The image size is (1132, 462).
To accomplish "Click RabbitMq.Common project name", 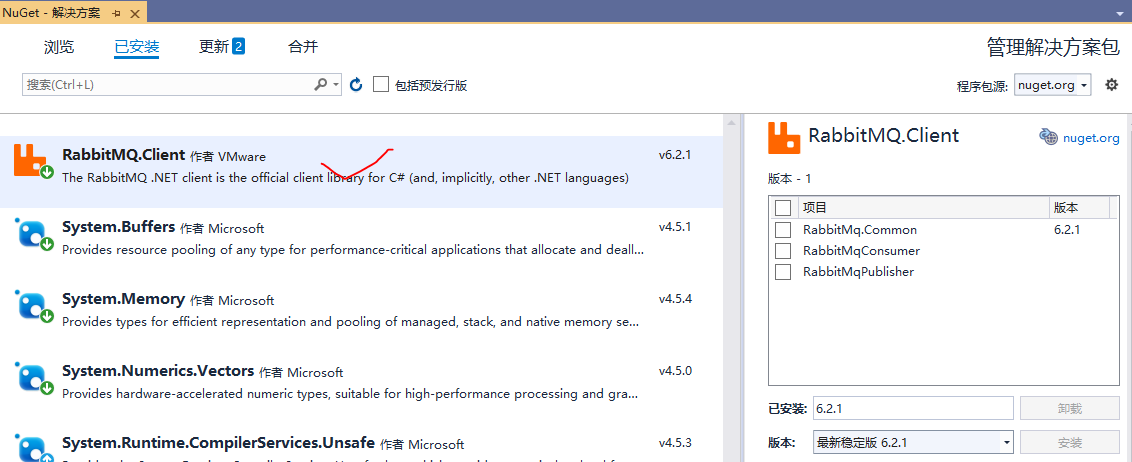I will coord(860,230).
